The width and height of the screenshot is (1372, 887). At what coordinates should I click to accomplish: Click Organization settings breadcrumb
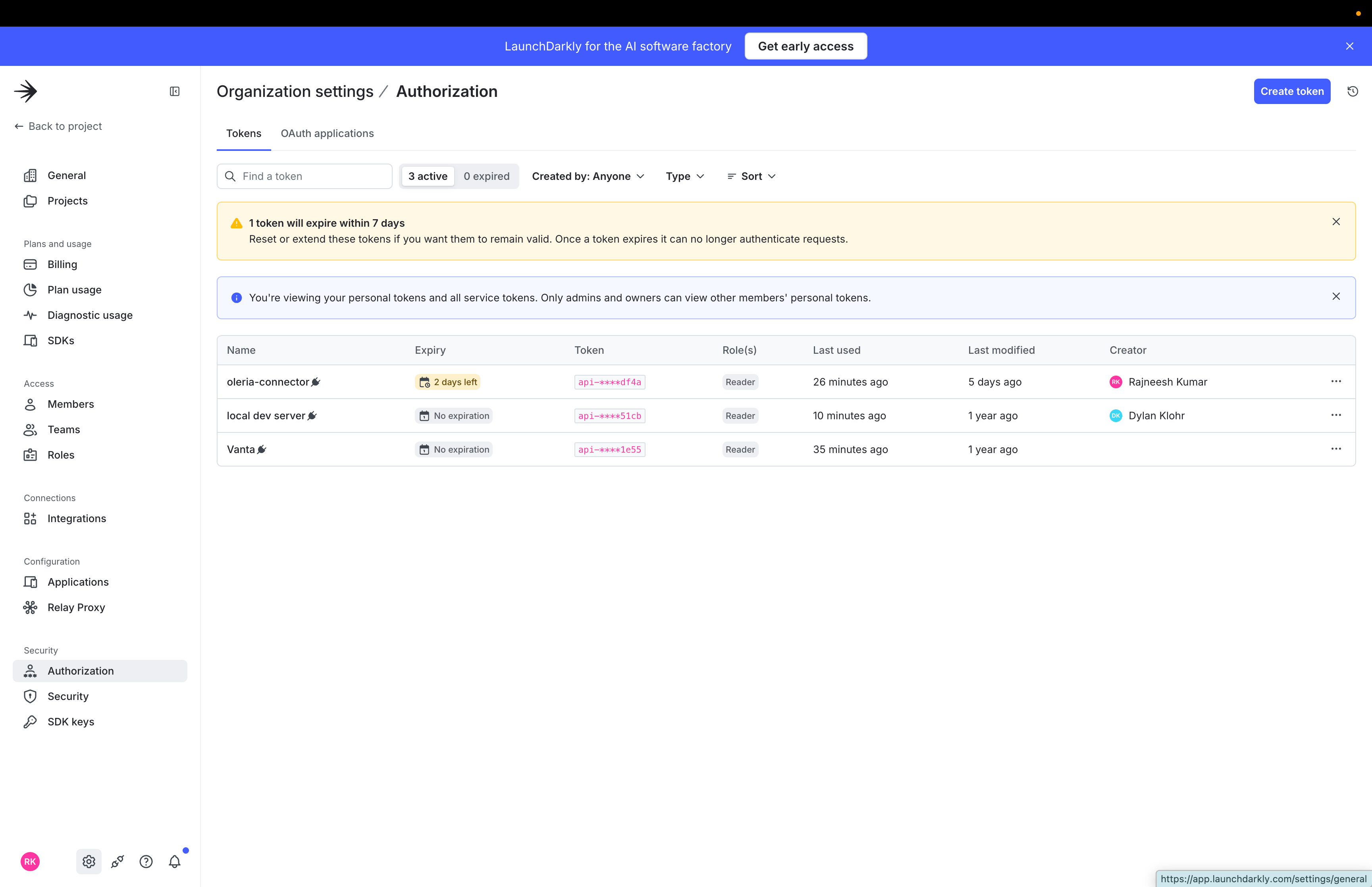tap(295, 91)
